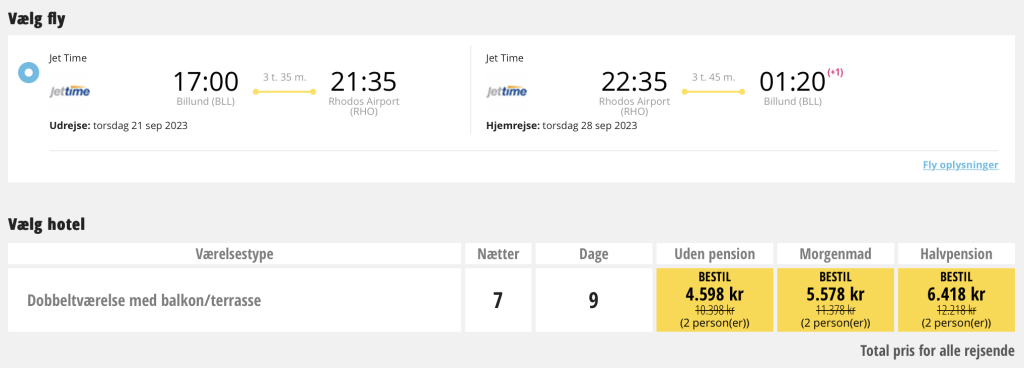Book Halvpension option for 6.418 kr

coord(955,299)
